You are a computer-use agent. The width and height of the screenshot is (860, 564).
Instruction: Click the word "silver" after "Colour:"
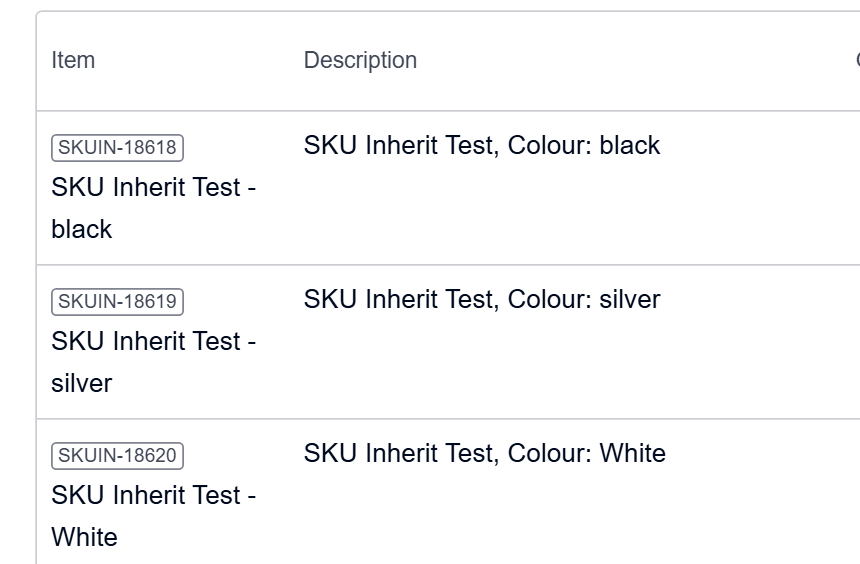(630, 300)
